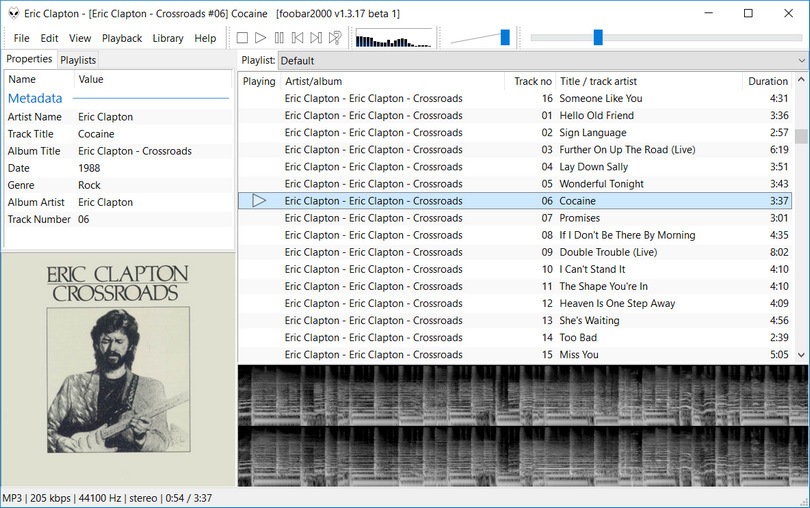Click the spectrum visualizer in toolbar
This screenshot has height=508, width=810.
click(393, 38)
